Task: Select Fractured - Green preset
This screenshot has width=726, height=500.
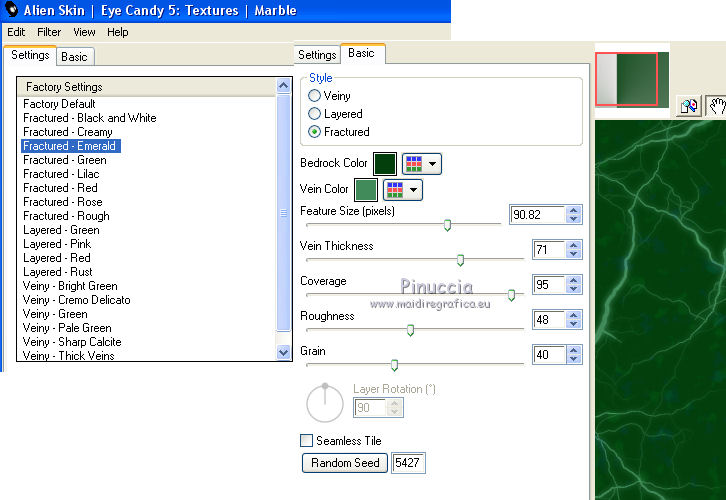Action: point(65,160)
